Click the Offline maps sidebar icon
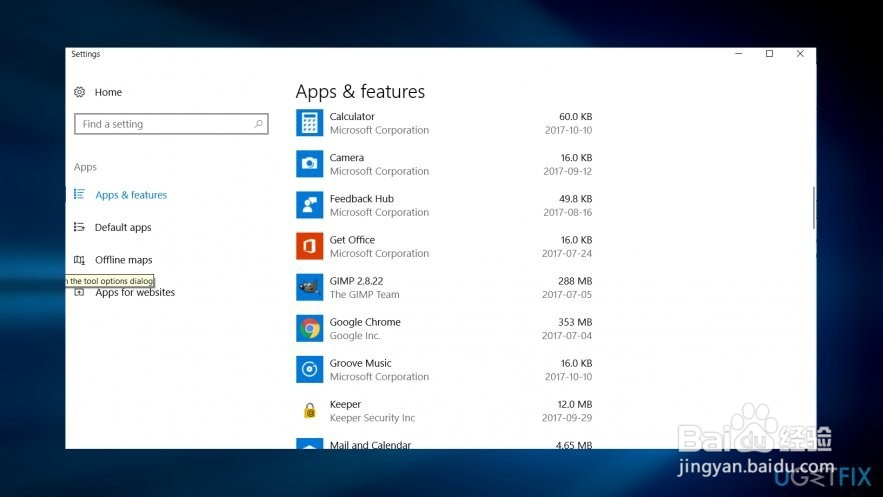The width and height of the screenshot is (883, 497). pyautogui.click(x=79, y=259)
